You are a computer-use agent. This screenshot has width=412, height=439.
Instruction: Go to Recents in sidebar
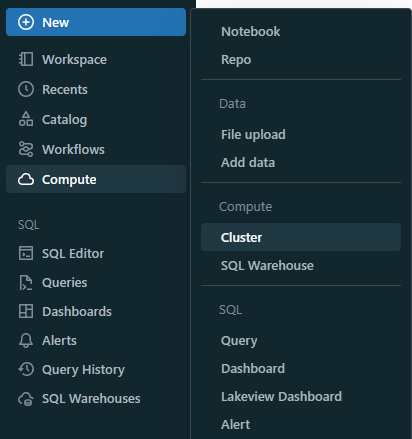tap(65, 90)
